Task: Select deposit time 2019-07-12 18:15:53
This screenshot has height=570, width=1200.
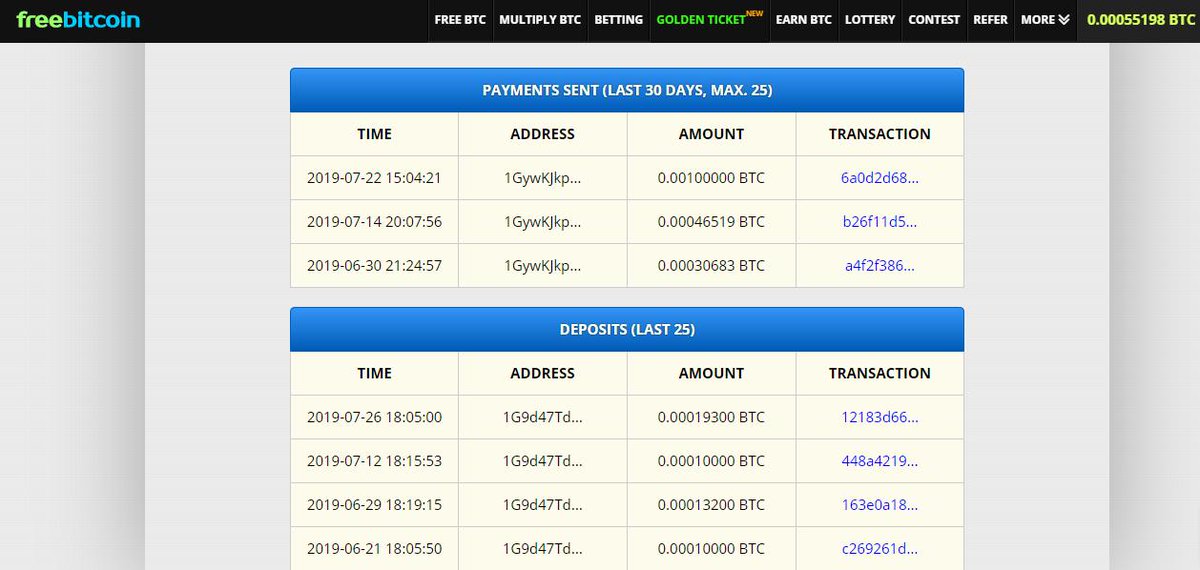Action: pyautogui.click(x=374, y=461)
